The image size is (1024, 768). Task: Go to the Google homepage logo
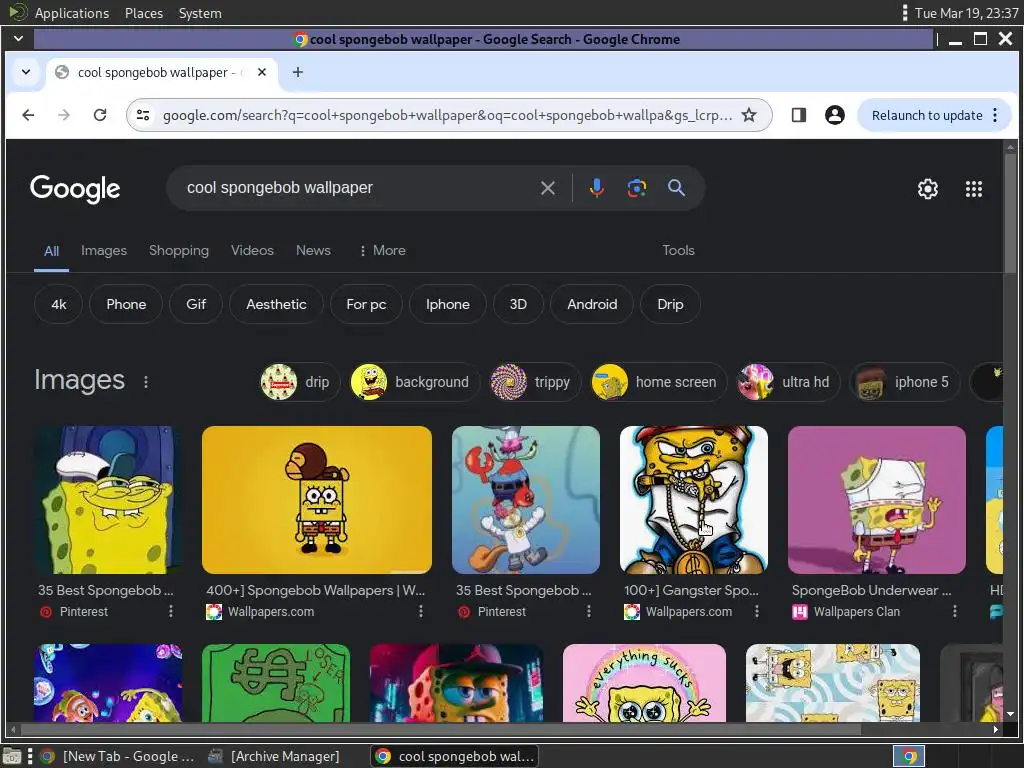(x=75, y=189)
